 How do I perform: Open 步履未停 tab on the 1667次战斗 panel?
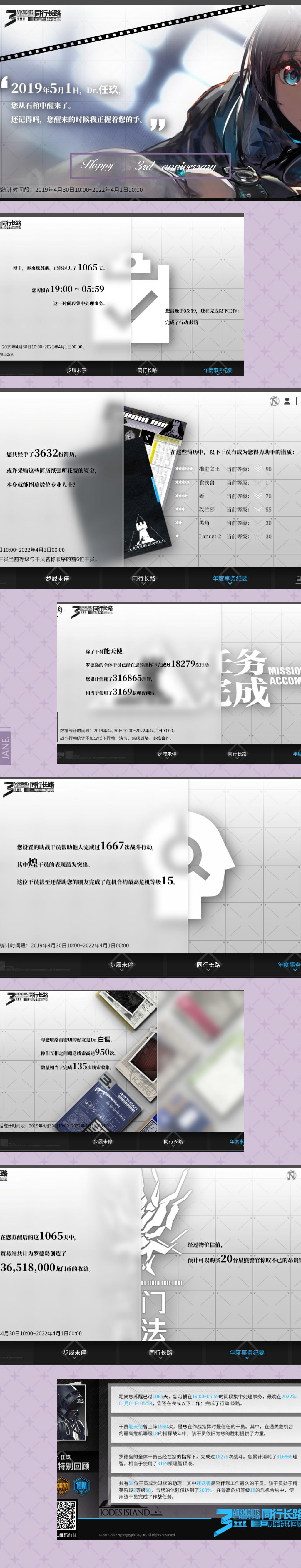122,964
